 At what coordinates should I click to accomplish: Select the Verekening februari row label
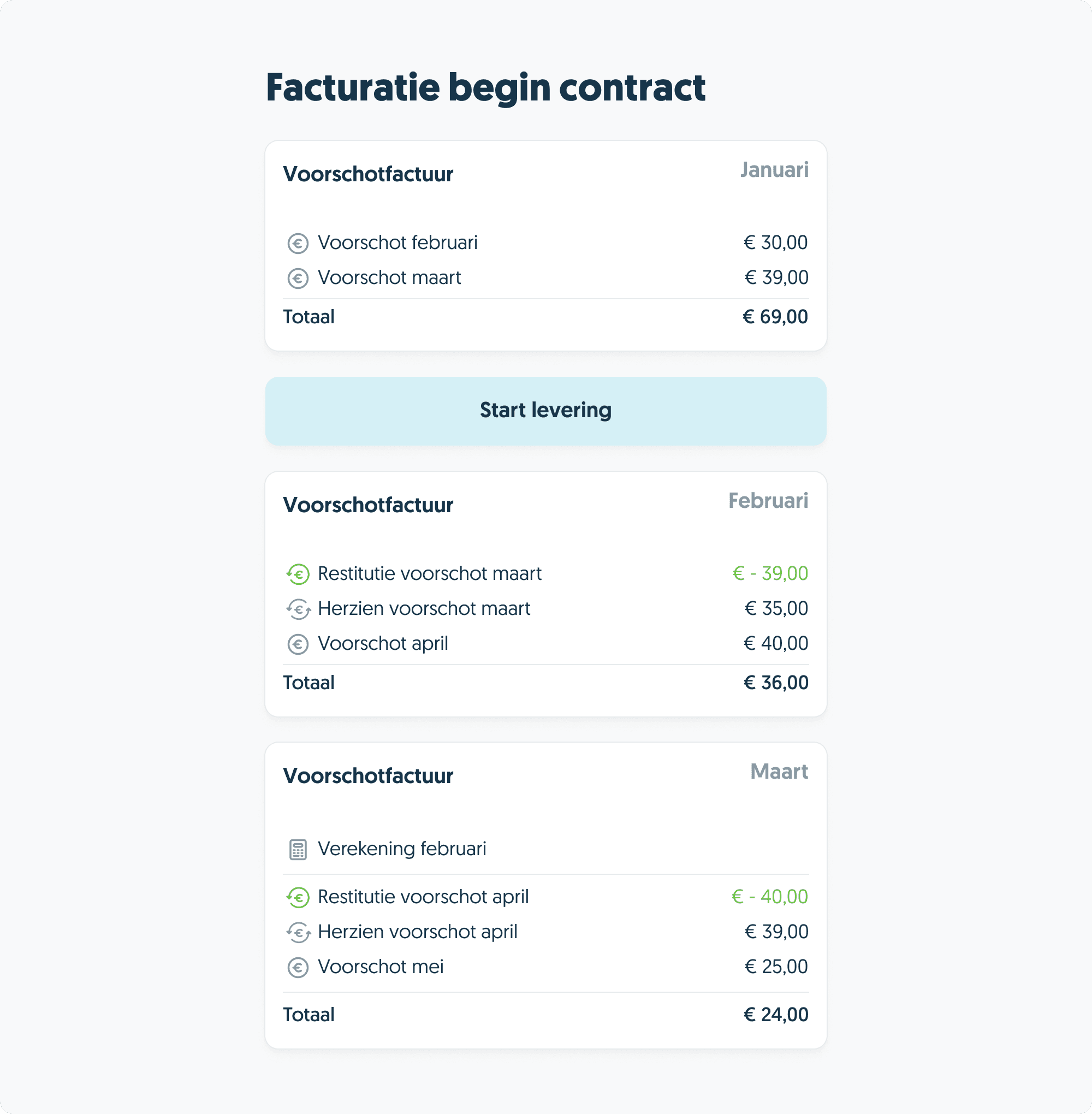(x=401, y=849)
